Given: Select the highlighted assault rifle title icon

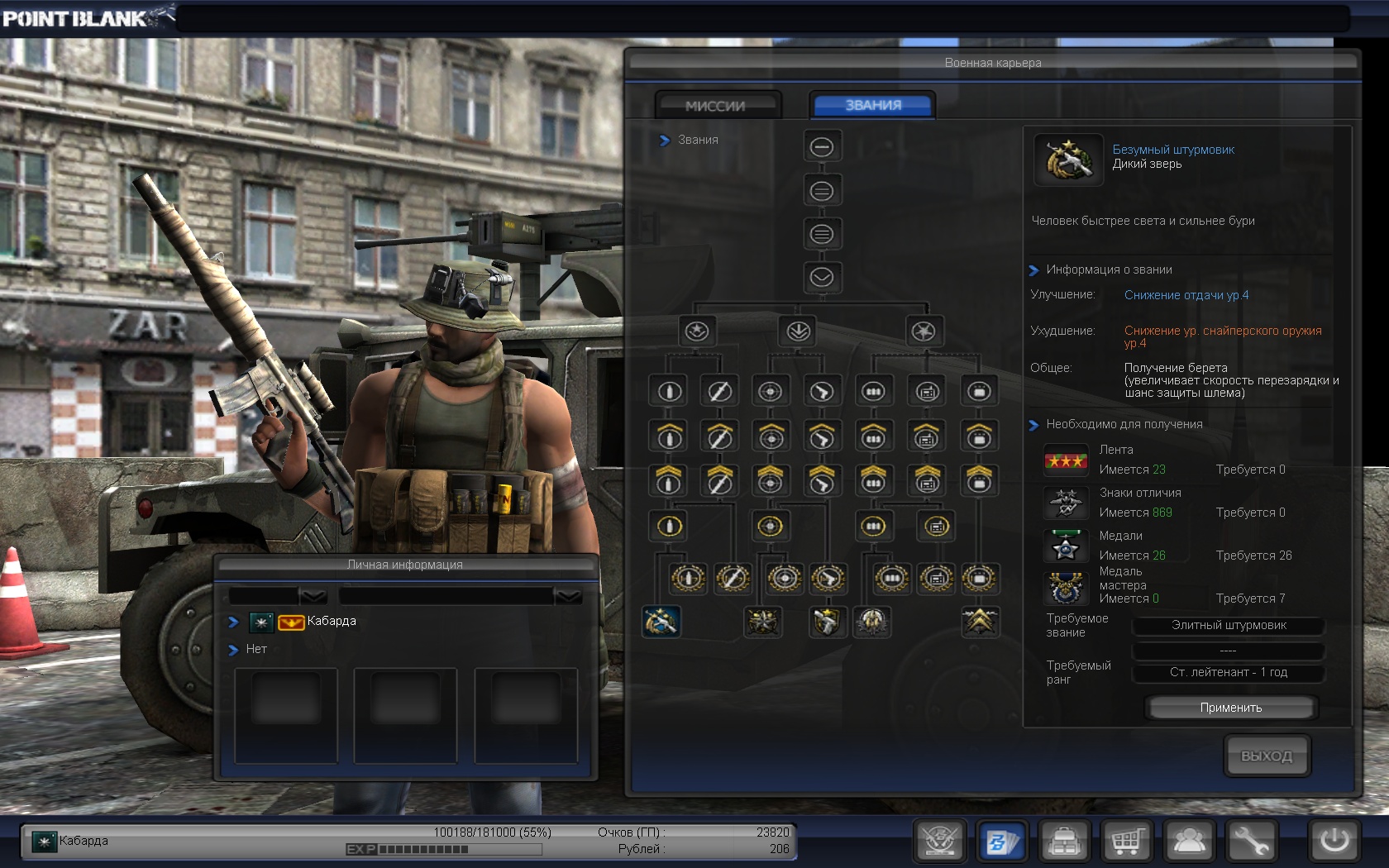Looking at the screenshot, I should coord(661,622).
